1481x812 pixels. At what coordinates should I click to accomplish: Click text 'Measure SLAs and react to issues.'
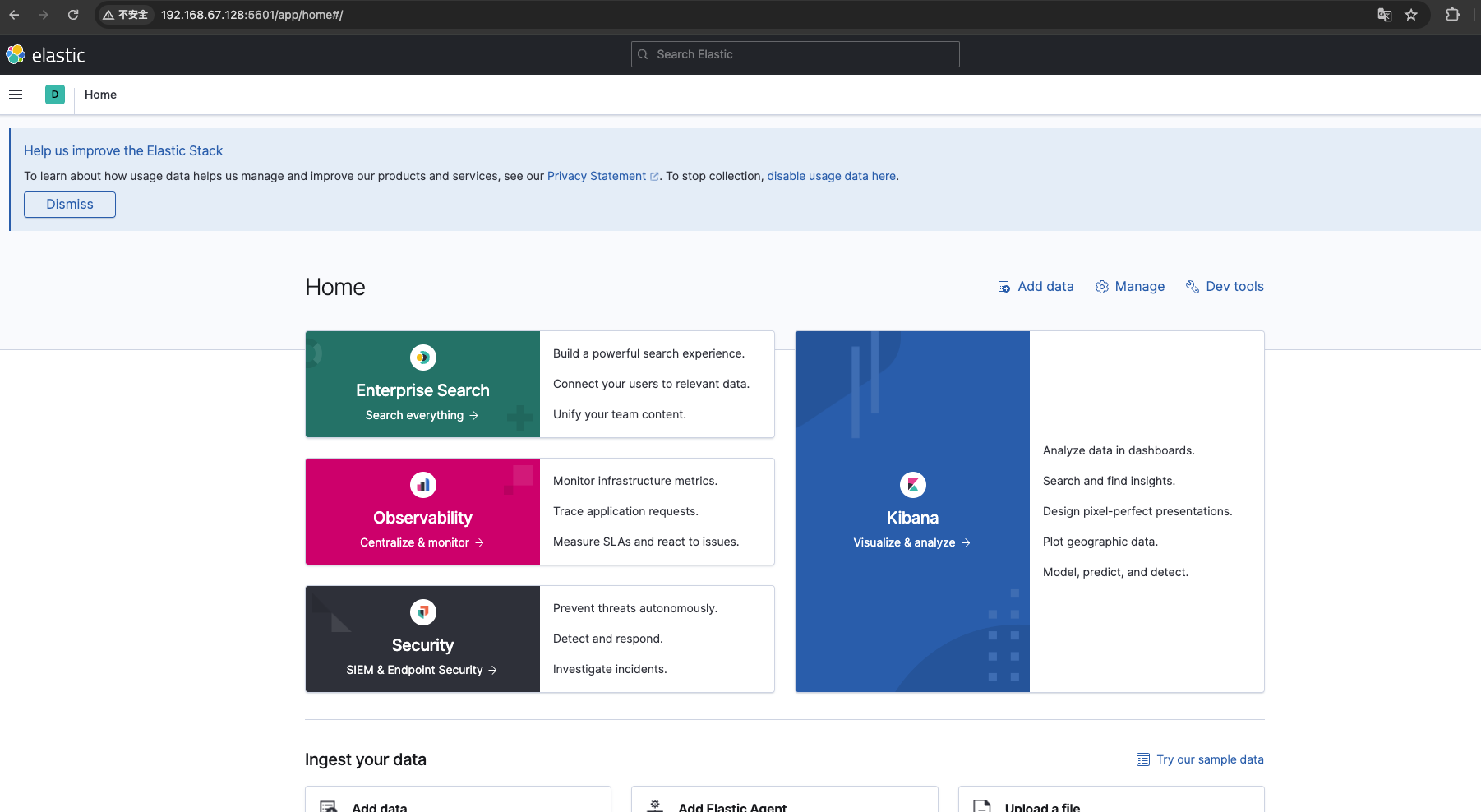(x=646, y=542)
